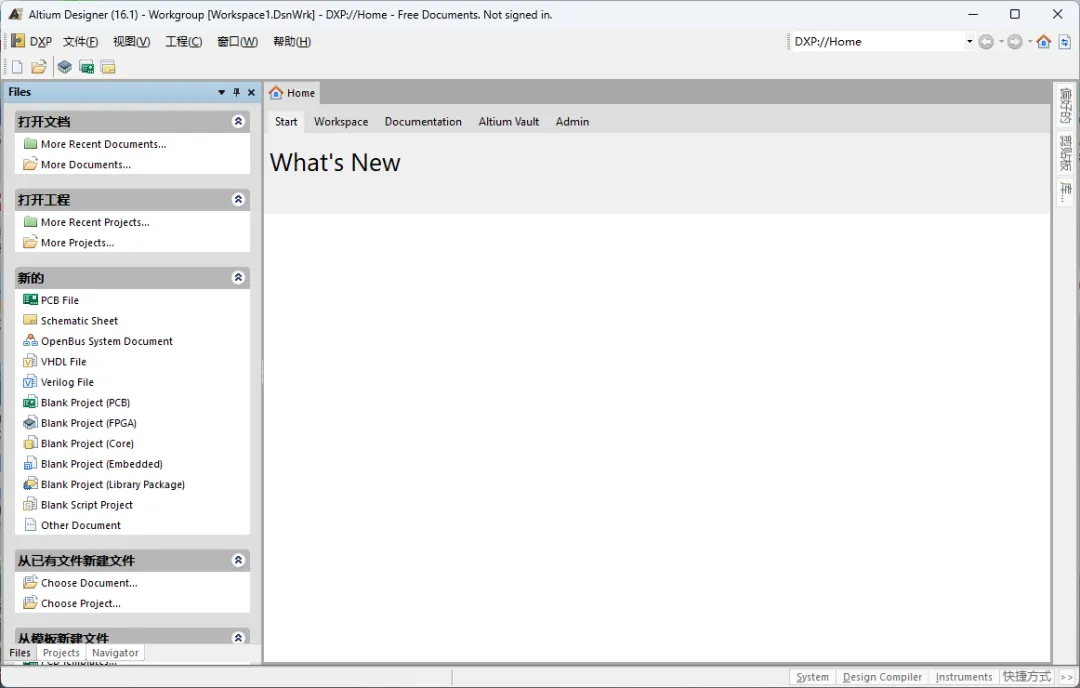Click the new blank document toolbar icon
1080x688 pixels.
point(17,67)
